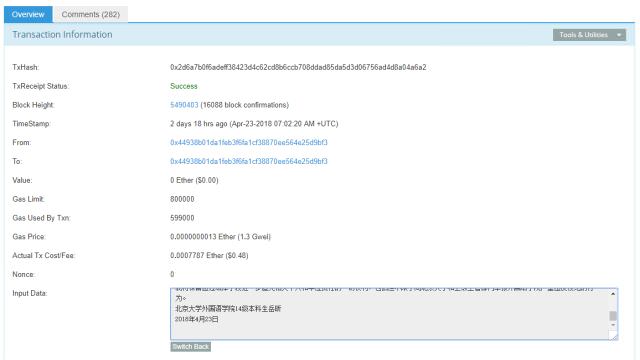Viewport: 640px width, 360px height.
Task: Click the 0.0007787 Ether fee value
Action: click(209, 255)
